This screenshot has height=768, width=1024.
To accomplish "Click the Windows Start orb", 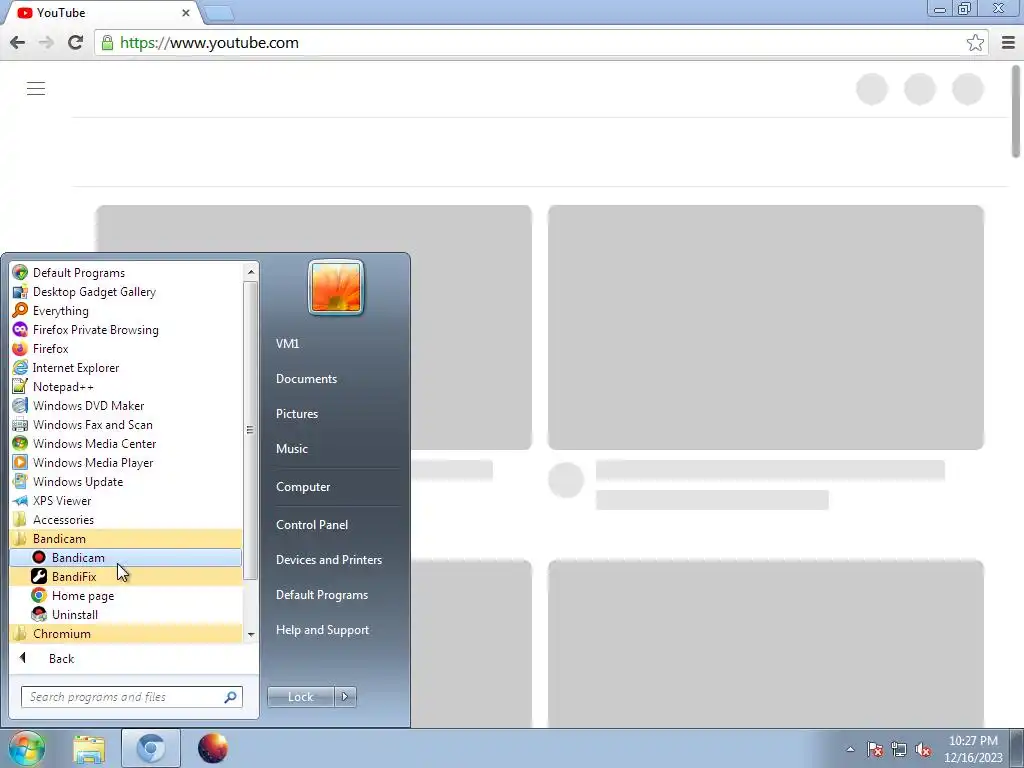I will tap(27, 748).
